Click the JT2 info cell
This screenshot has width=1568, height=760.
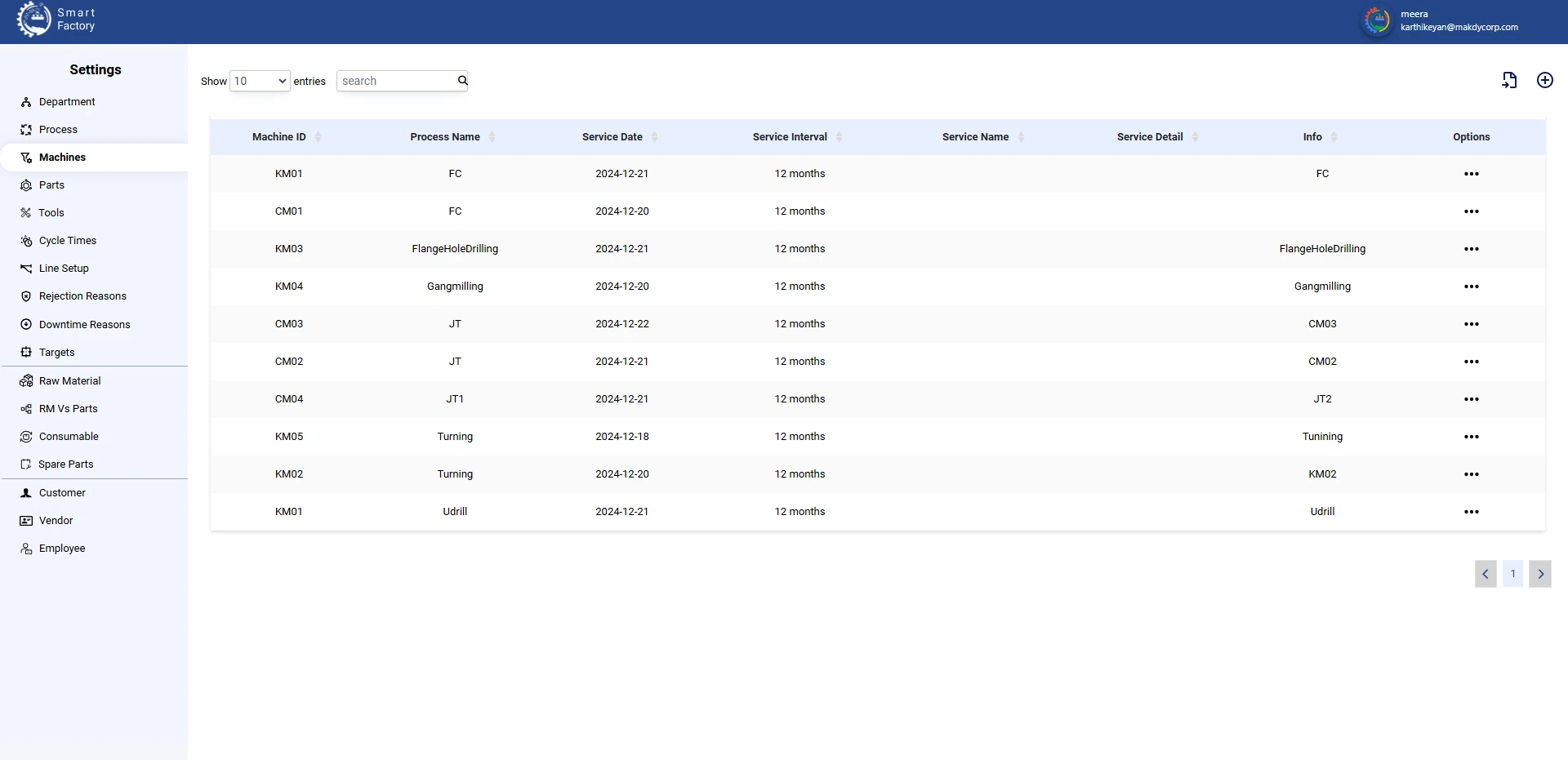1322,399
